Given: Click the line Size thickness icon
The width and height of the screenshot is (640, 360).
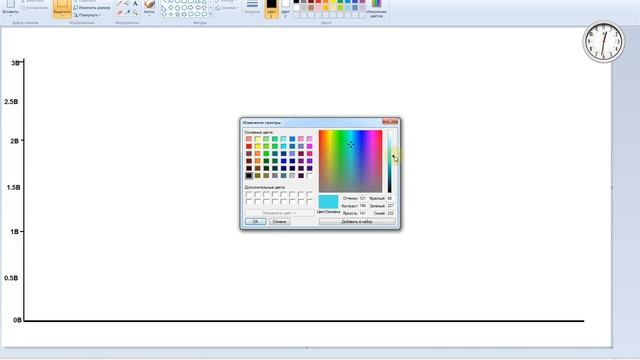Looking at the screenshot, I should (252, 4).
